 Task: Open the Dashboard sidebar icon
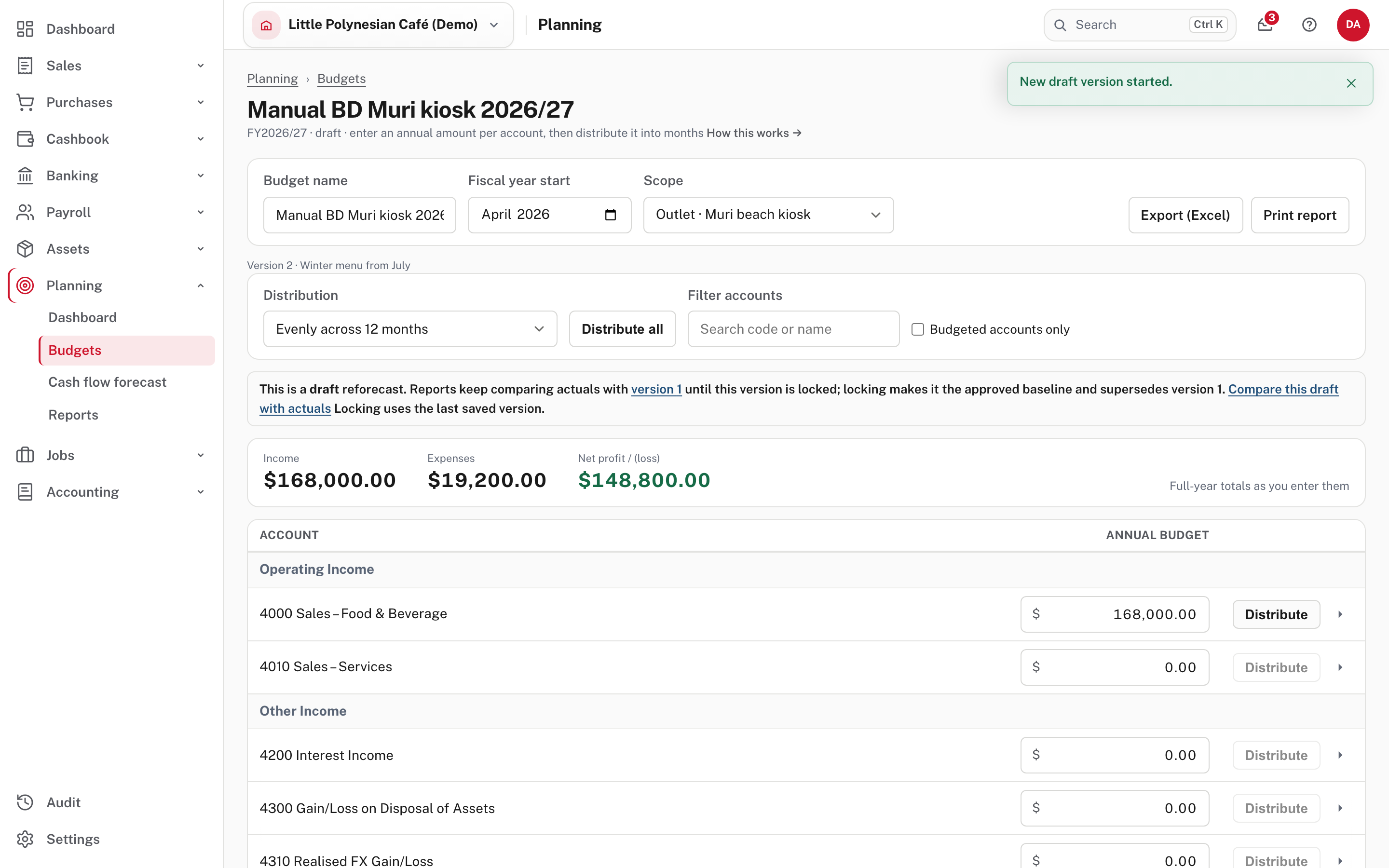25,29
